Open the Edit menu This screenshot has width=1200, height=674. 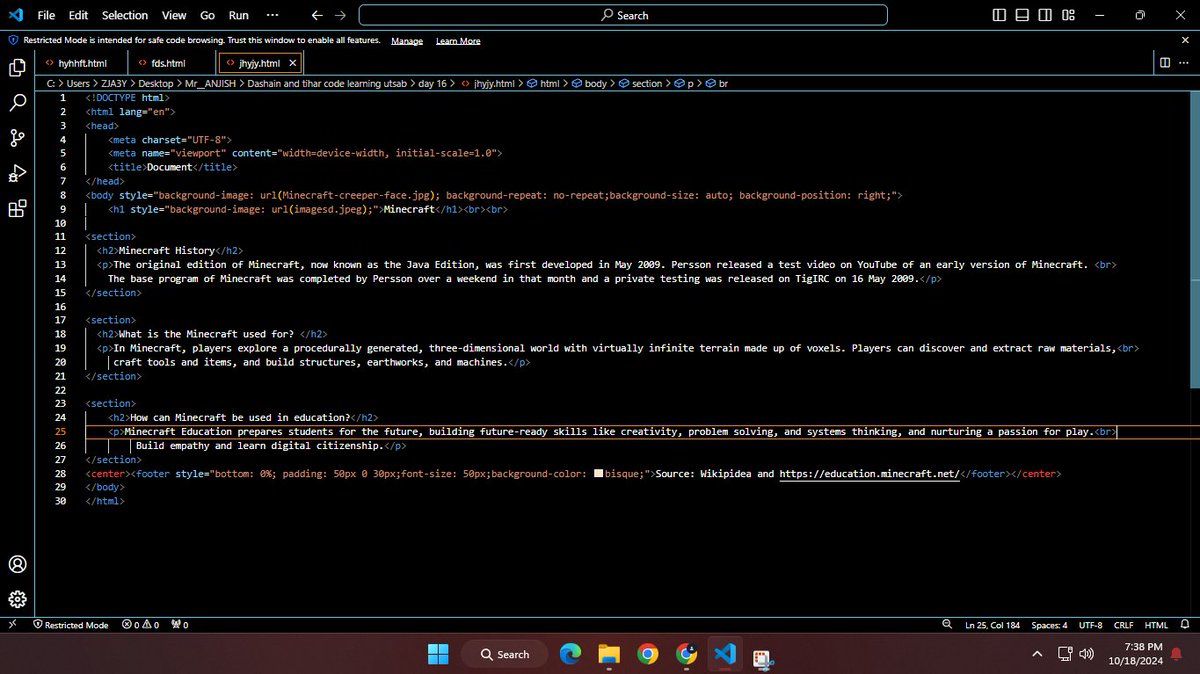[x=79, y=15]
